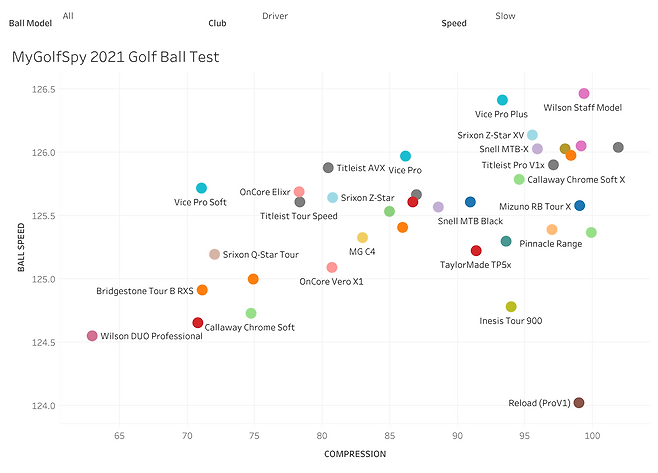Image resolution: width=658 pixels, height=473 pixels.
Task: Click the Mizuno RB Tour X blue dot
Action: click(580, 206)
